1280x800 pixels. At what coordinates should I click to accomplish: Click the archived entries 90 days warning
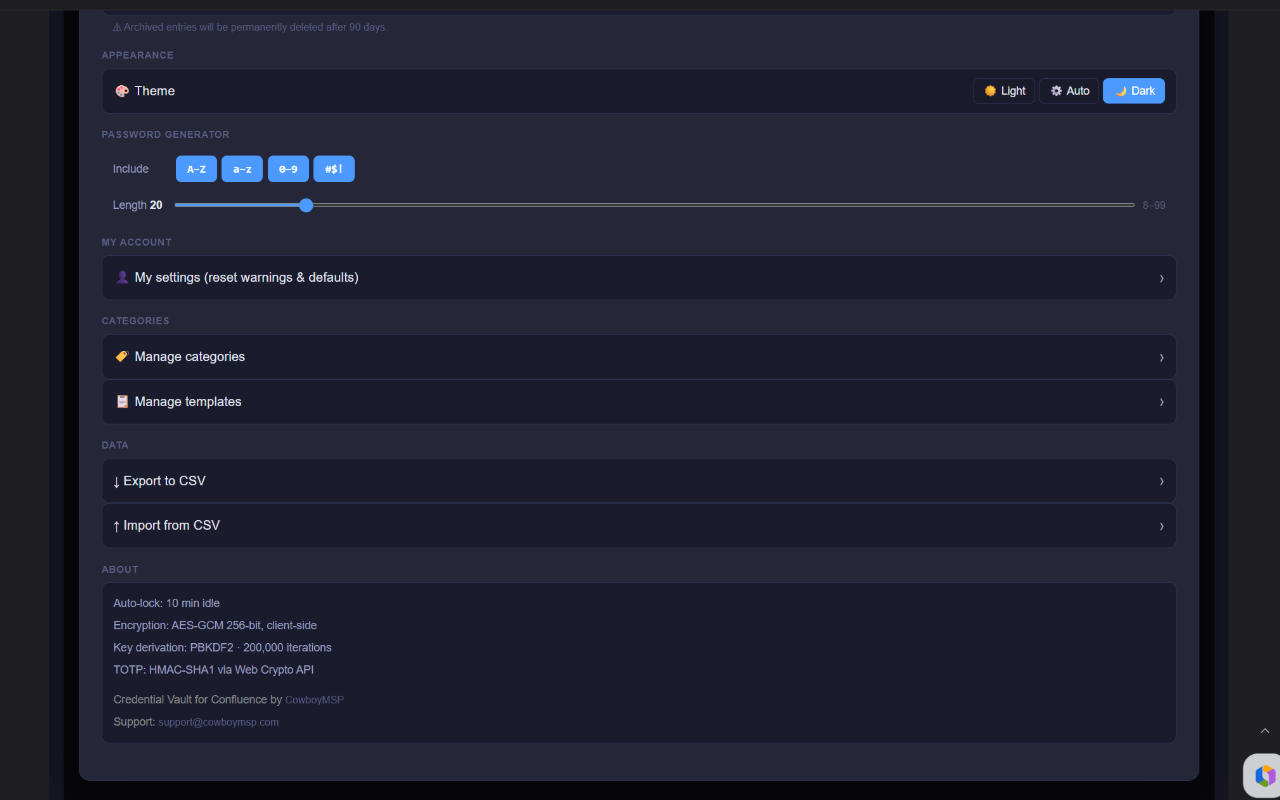[249, 27]
